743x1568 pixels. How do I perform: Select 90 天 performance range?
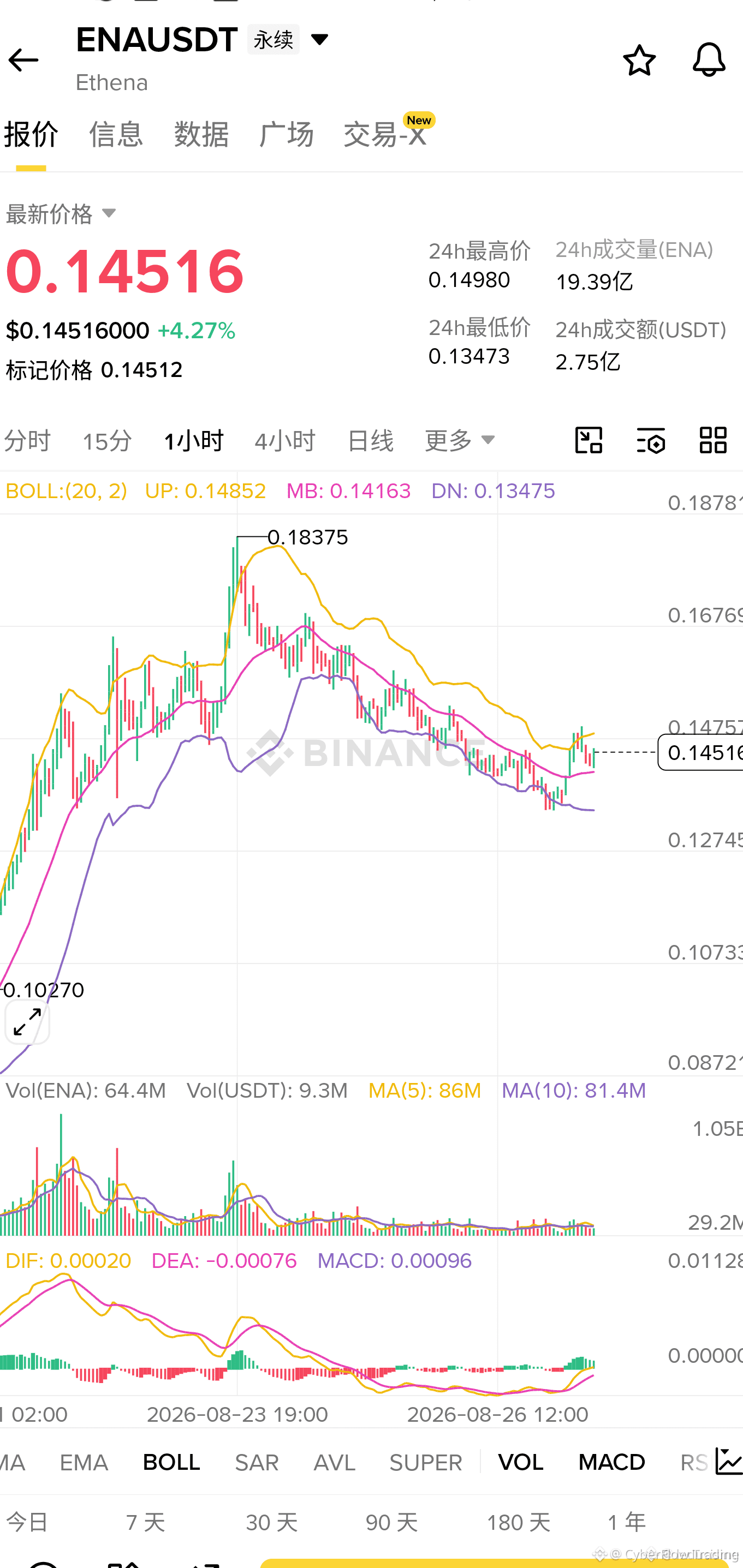coord(391,1522)
